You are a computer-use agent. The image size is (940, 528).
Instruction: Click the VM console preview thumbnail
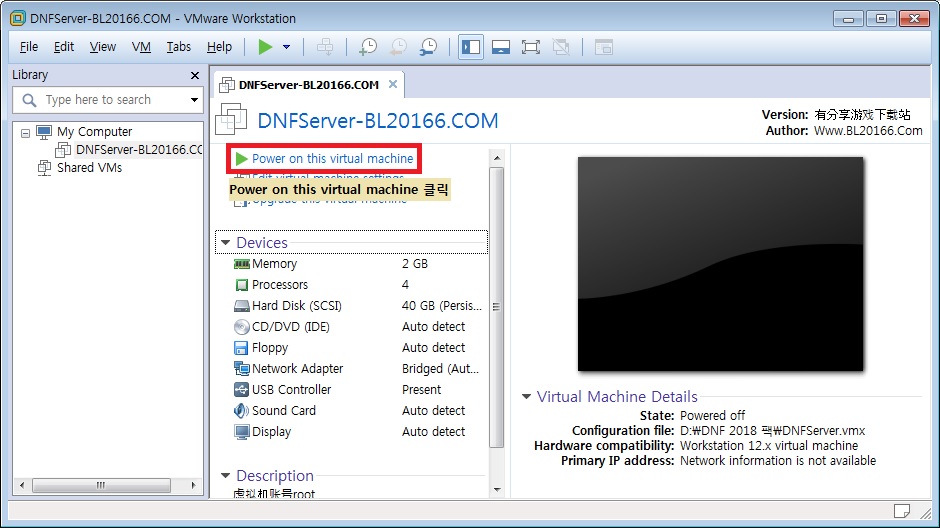720,264
